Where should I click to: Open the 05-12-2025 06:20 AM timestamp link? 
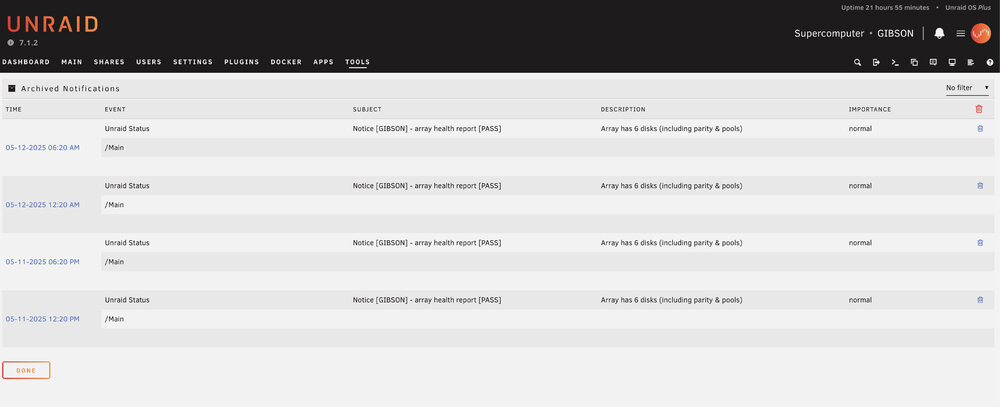coord(43,147)
